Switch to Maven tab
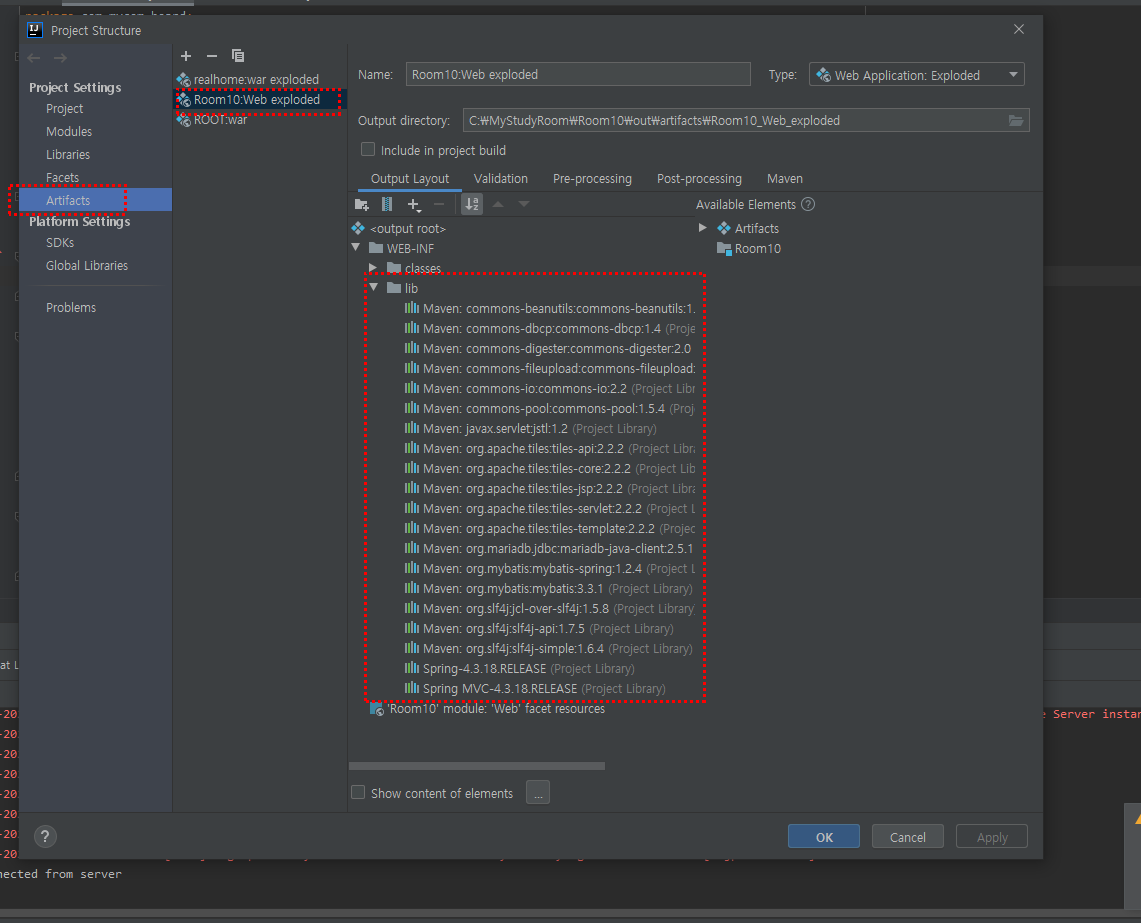The height and width of the screenshot is (923, 1141). pyautogui.click(x=784, y=179)
